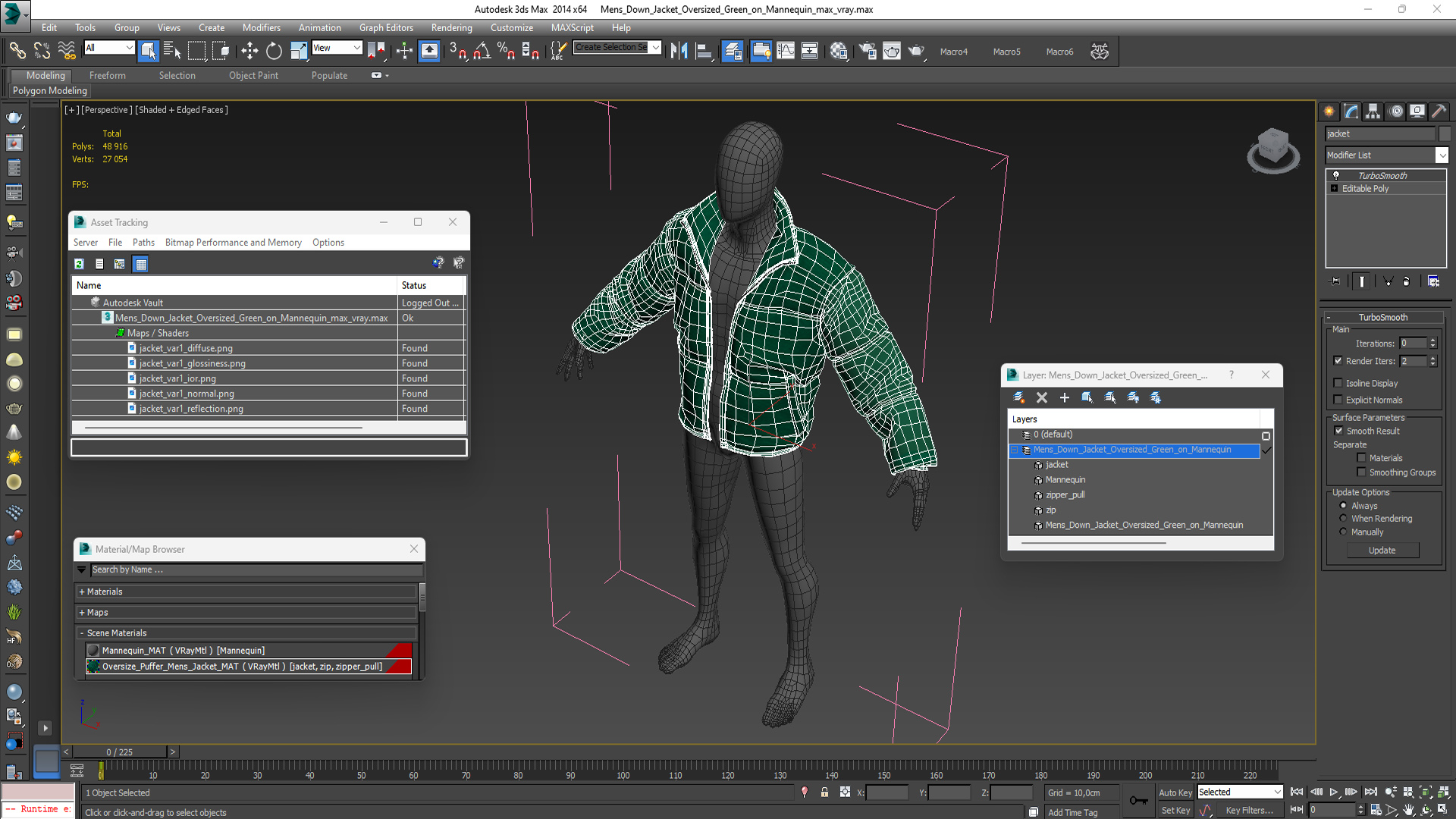Enable Separate by Materials checkbox
The height and width of the screenshot is (819, 1456).
[1361, 458]
